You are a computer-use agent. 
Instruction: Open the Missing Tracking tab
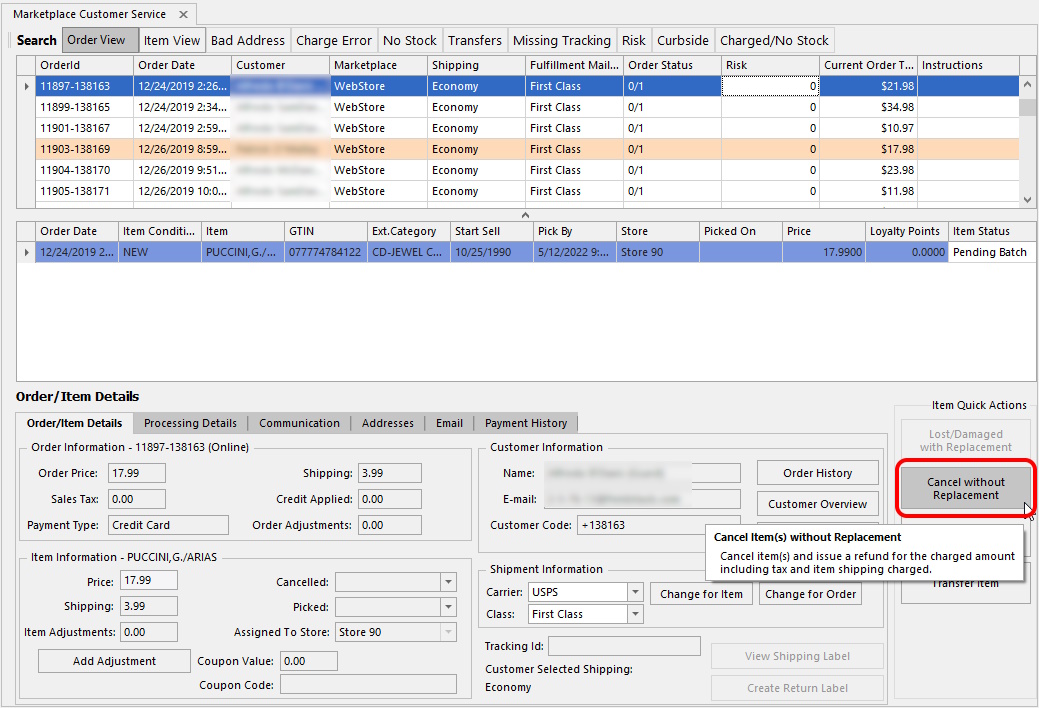pyautogui.click(x=562, y=40)
